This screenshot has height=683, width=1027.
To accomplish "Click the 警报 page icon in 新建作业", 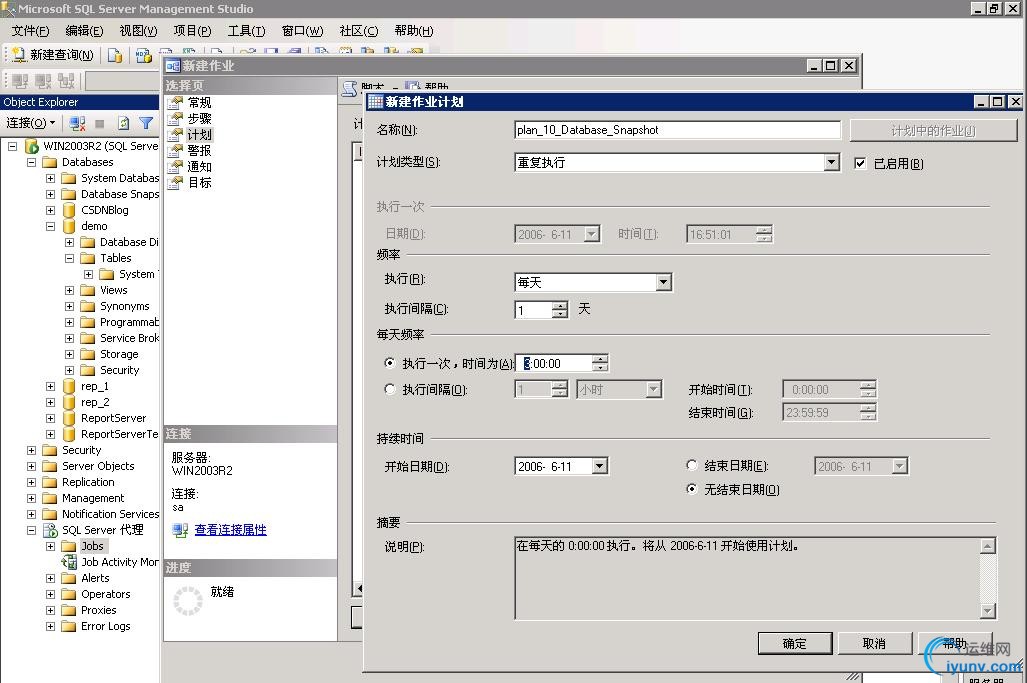I will 175,151.
